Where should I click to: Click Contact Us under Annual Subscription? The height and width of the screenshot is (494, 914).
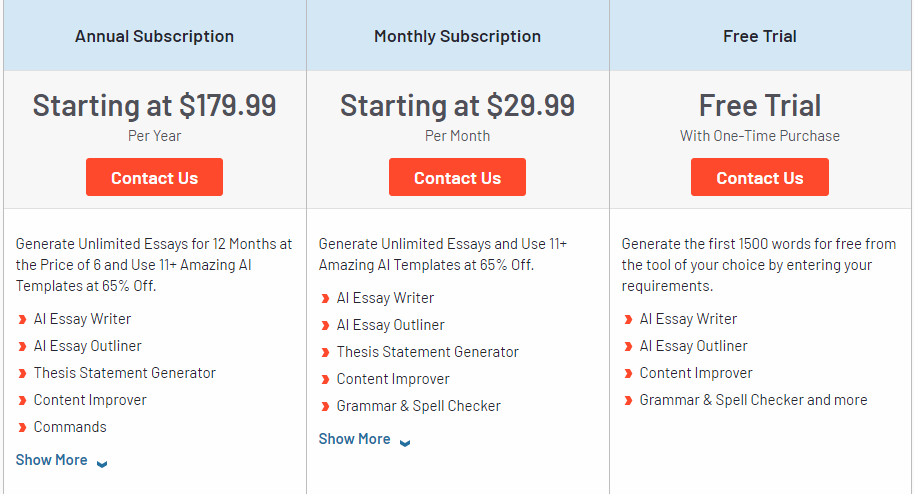[154, 178]
